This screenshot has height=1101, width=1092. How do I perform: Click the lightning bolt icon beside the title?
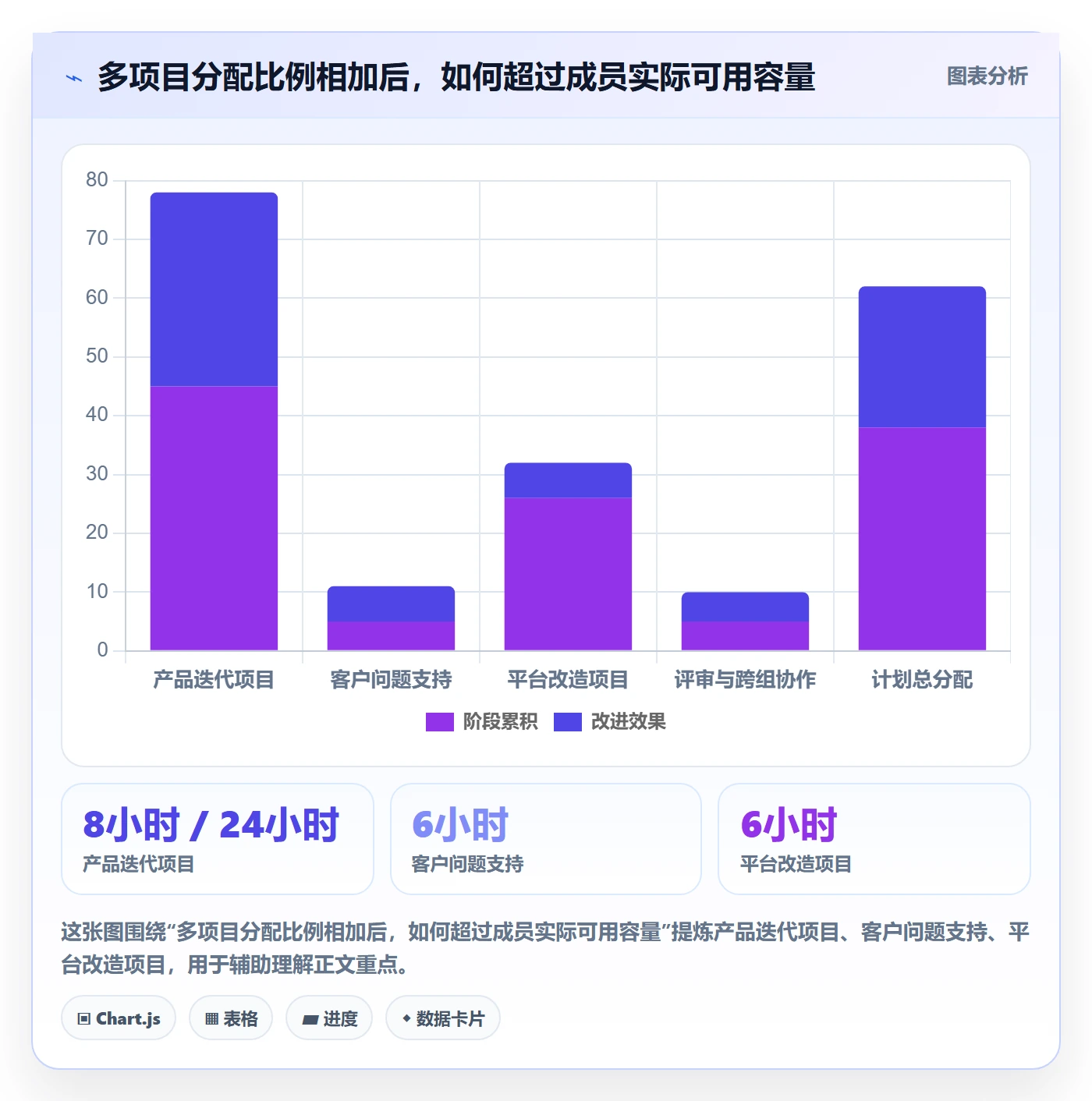(74, 78)
